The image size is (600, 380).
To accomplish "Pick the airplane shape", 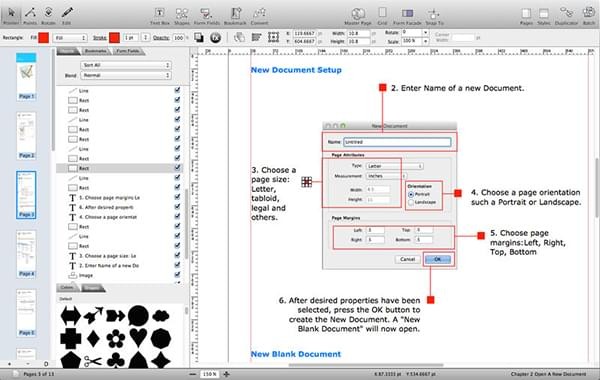I will click(93, 315).
